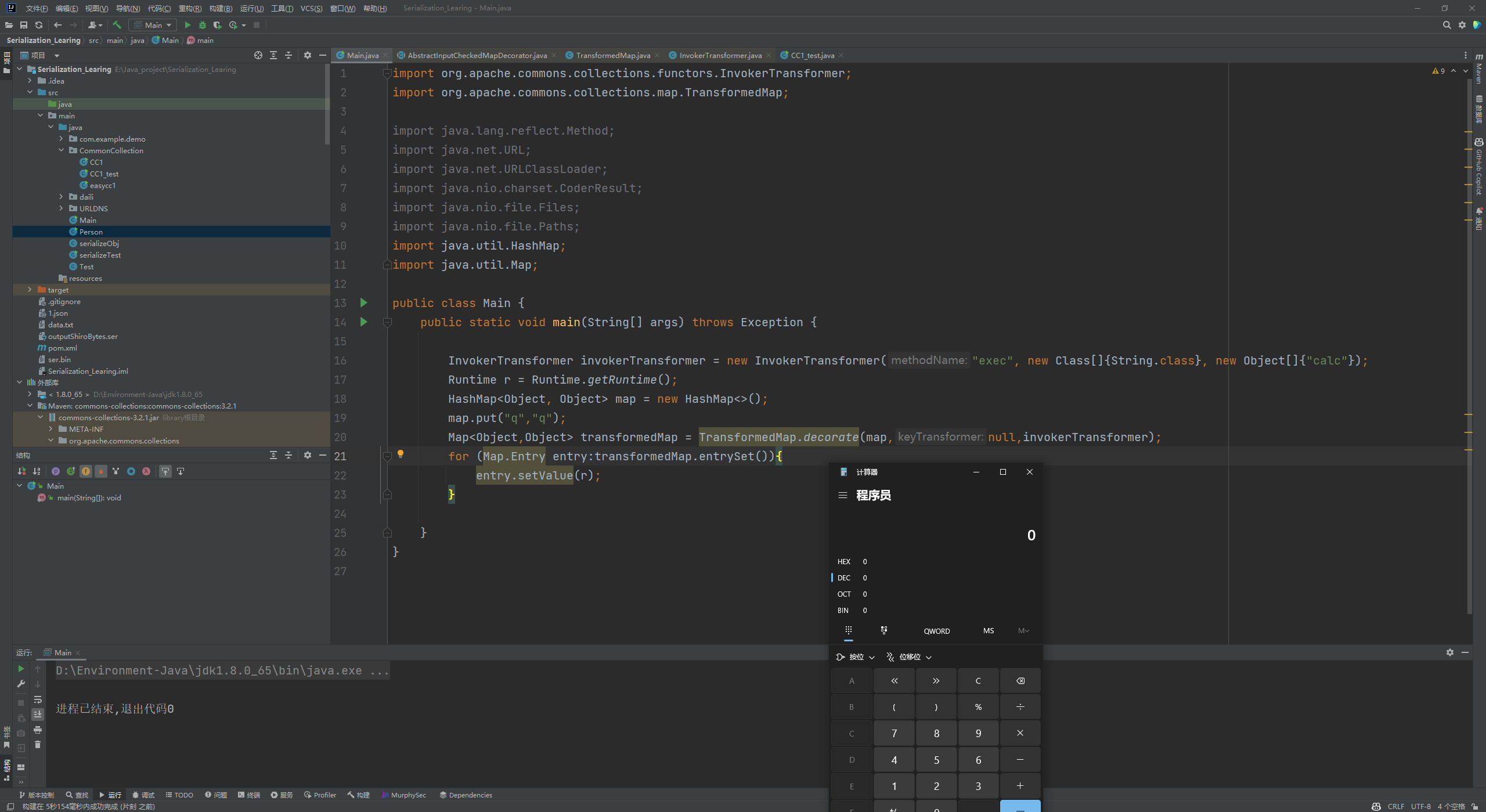
Task: Reload all files from disk
Action: 39,25
